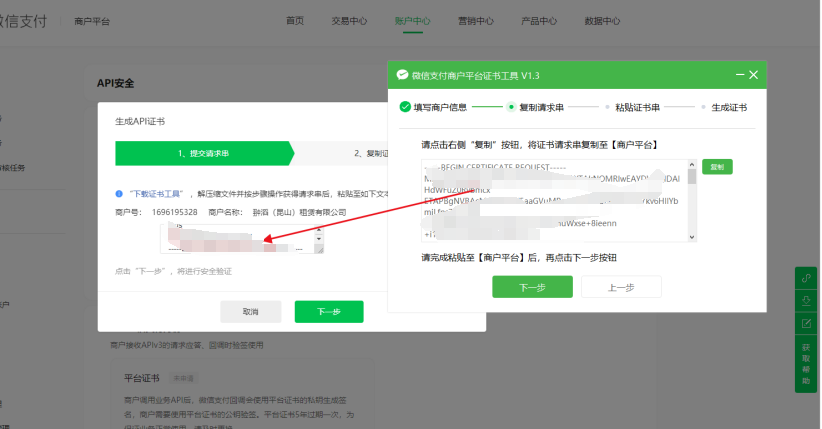Click the edit feedback icon in the floating sidebar
822x429 pixels.
click(x=806, y=323)
